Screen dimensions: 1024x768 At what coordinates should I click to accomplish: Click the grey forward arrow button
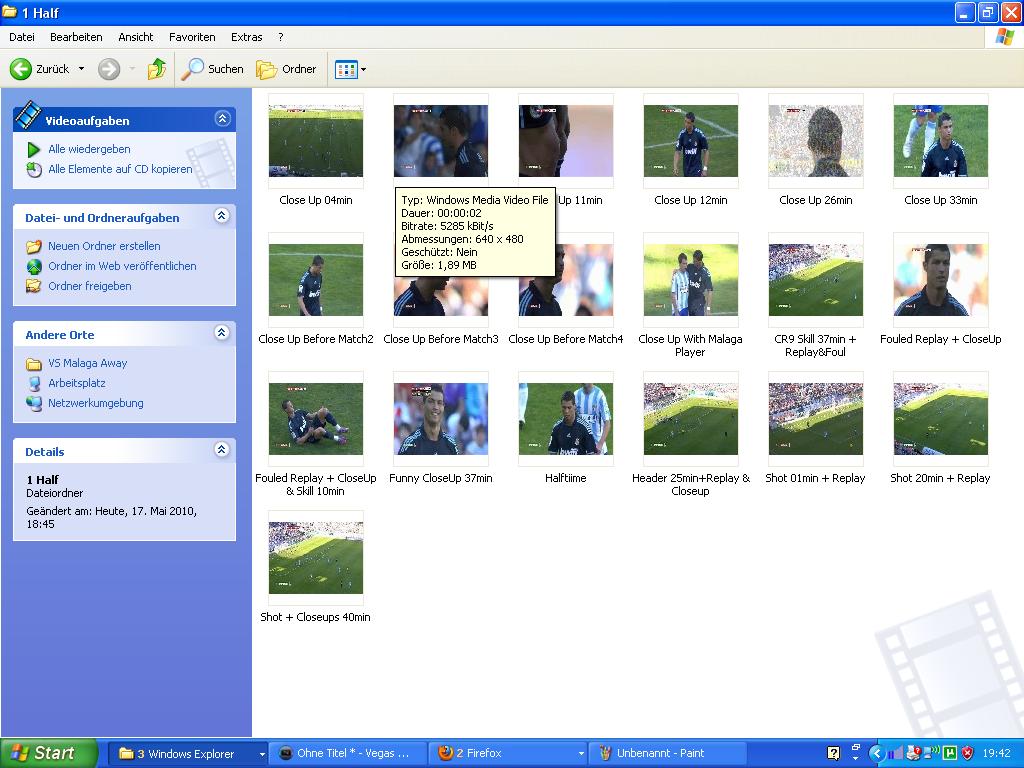pos(109,69)
